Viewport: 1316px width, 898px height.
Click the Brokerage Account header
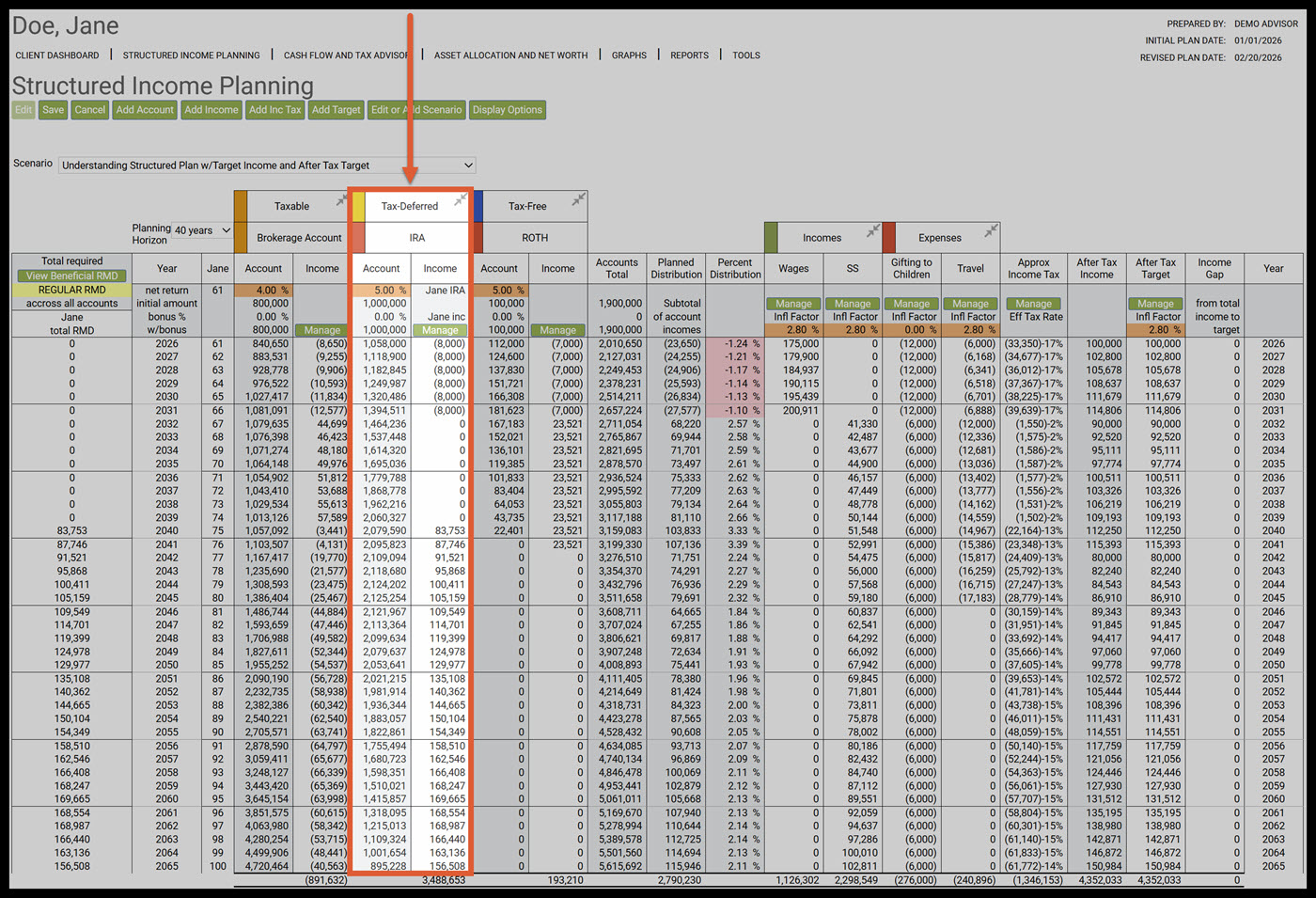click(299, 238)
